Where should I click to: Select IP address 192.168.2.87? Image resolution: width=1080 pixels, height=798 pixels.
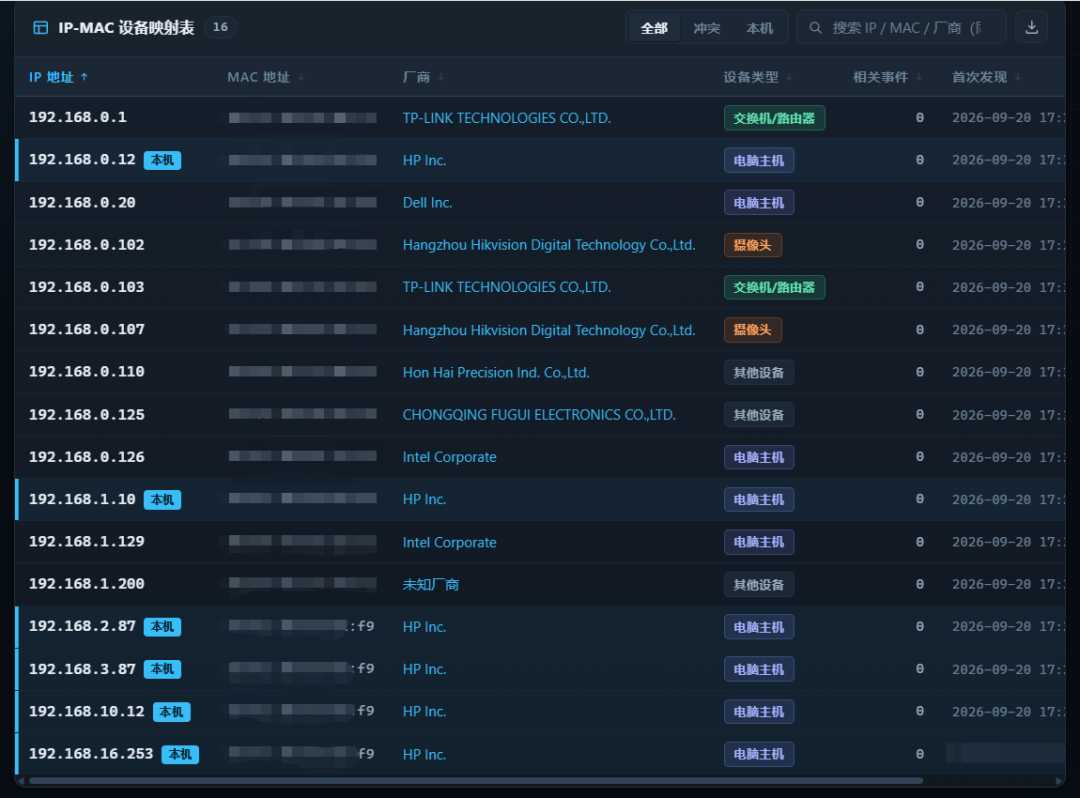point(82,627)
